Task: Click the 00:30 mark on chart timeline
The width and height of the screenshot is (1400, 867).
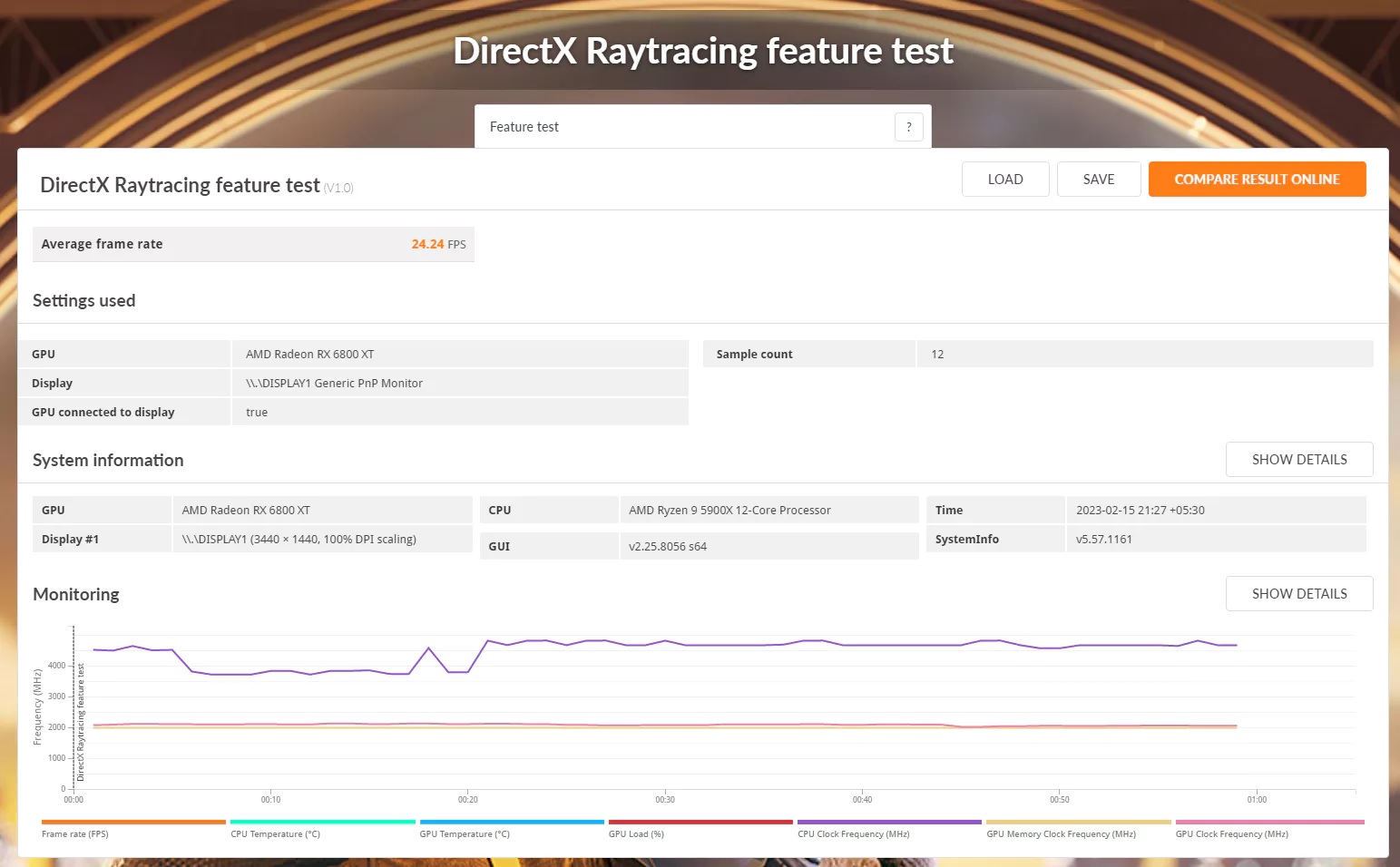Action: [665, 799]
